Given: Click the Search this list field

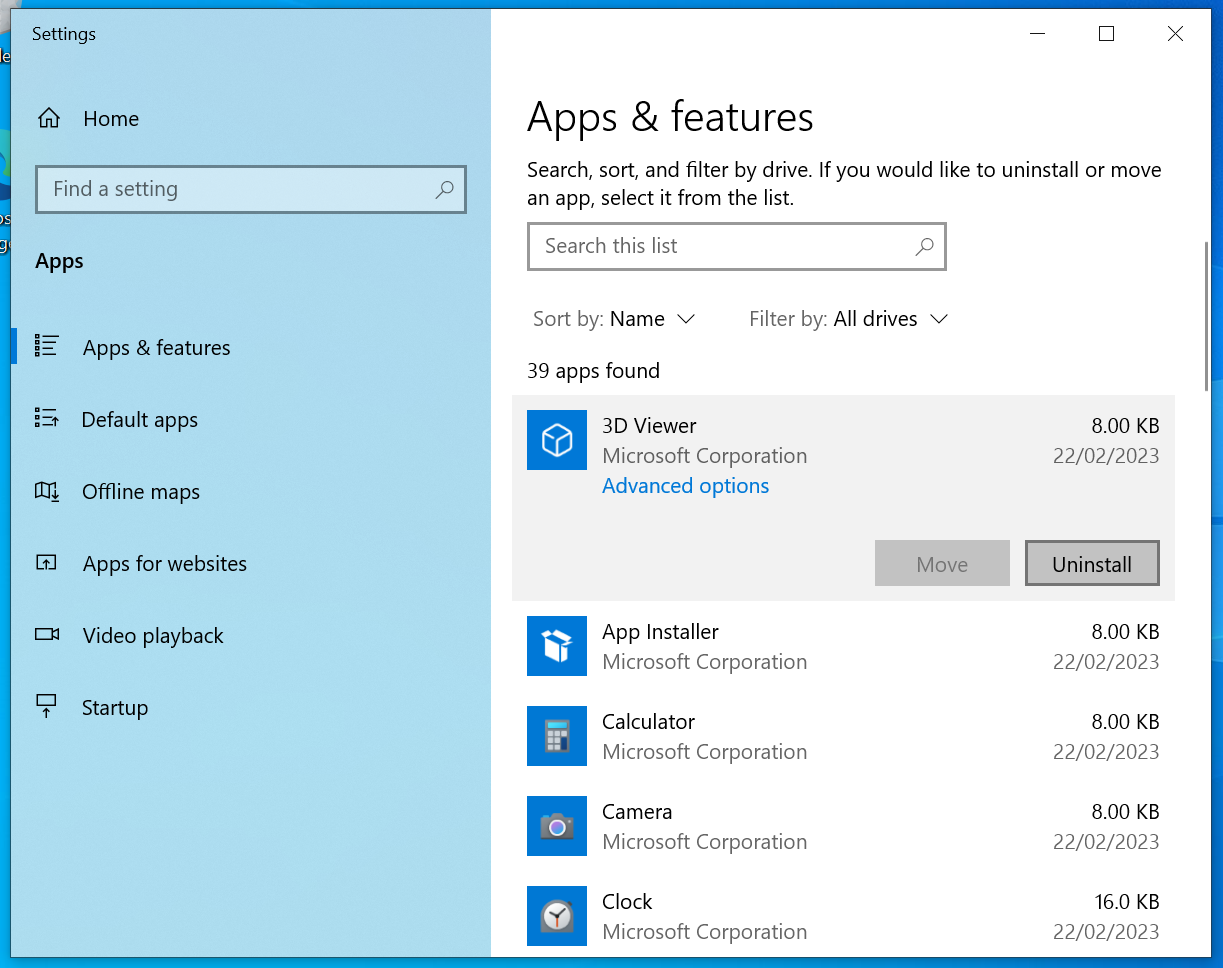Looking at the screenshot, I should click(737, 246).
